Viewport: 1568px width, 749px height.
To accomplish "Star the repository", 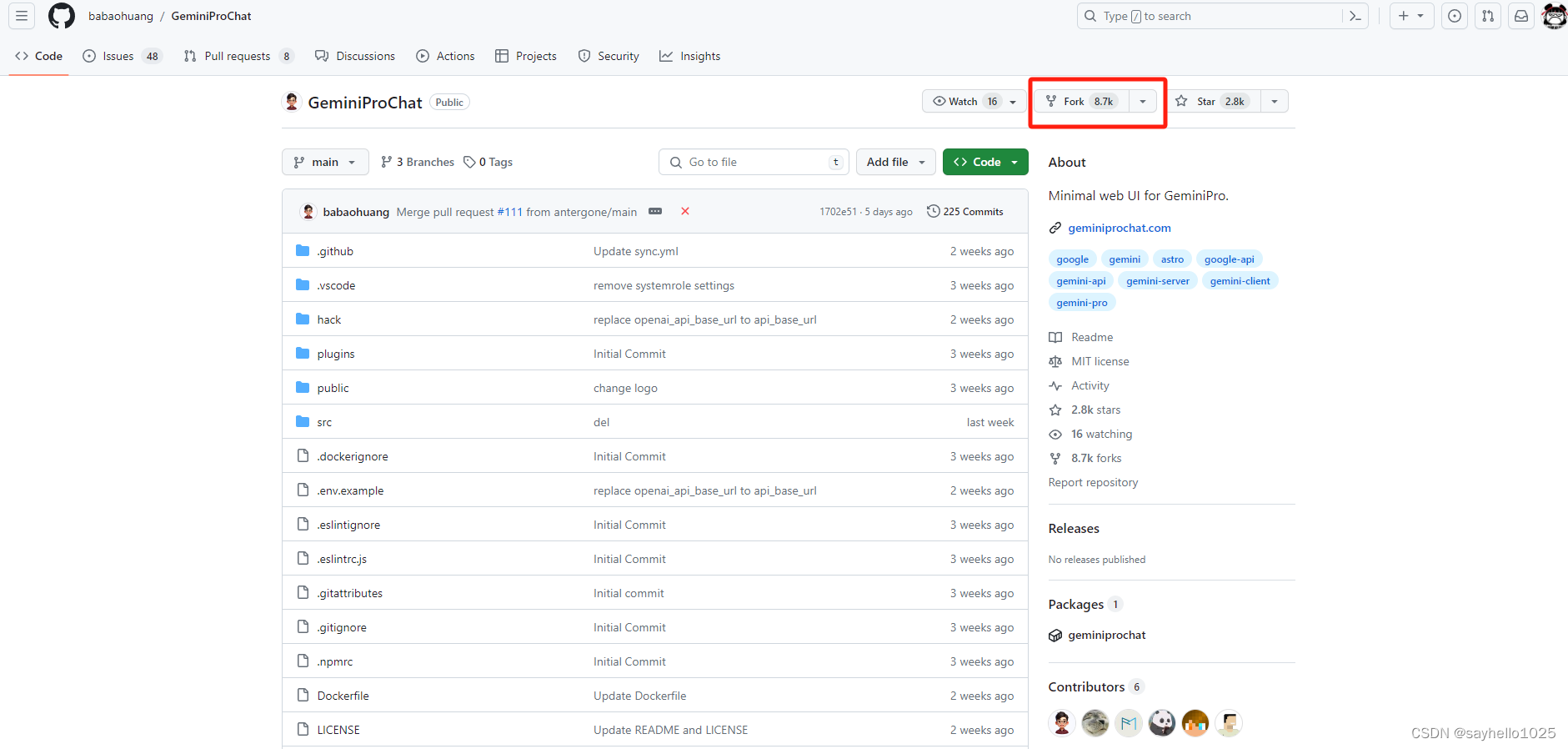I will 1213,101.
